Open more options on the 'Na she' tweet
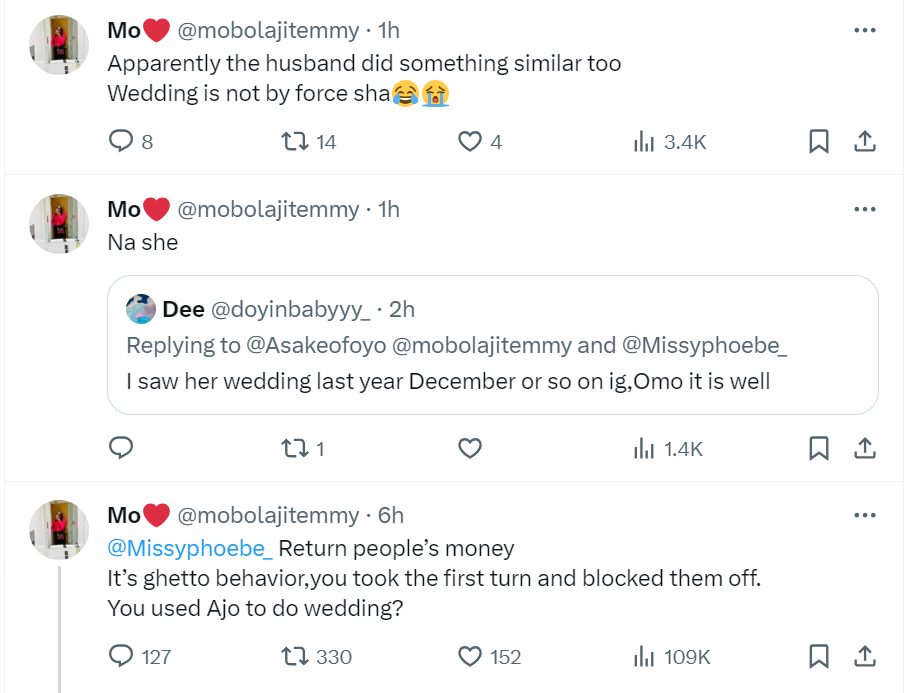Viewport: 908px width, 693px height. click(865, 209)
